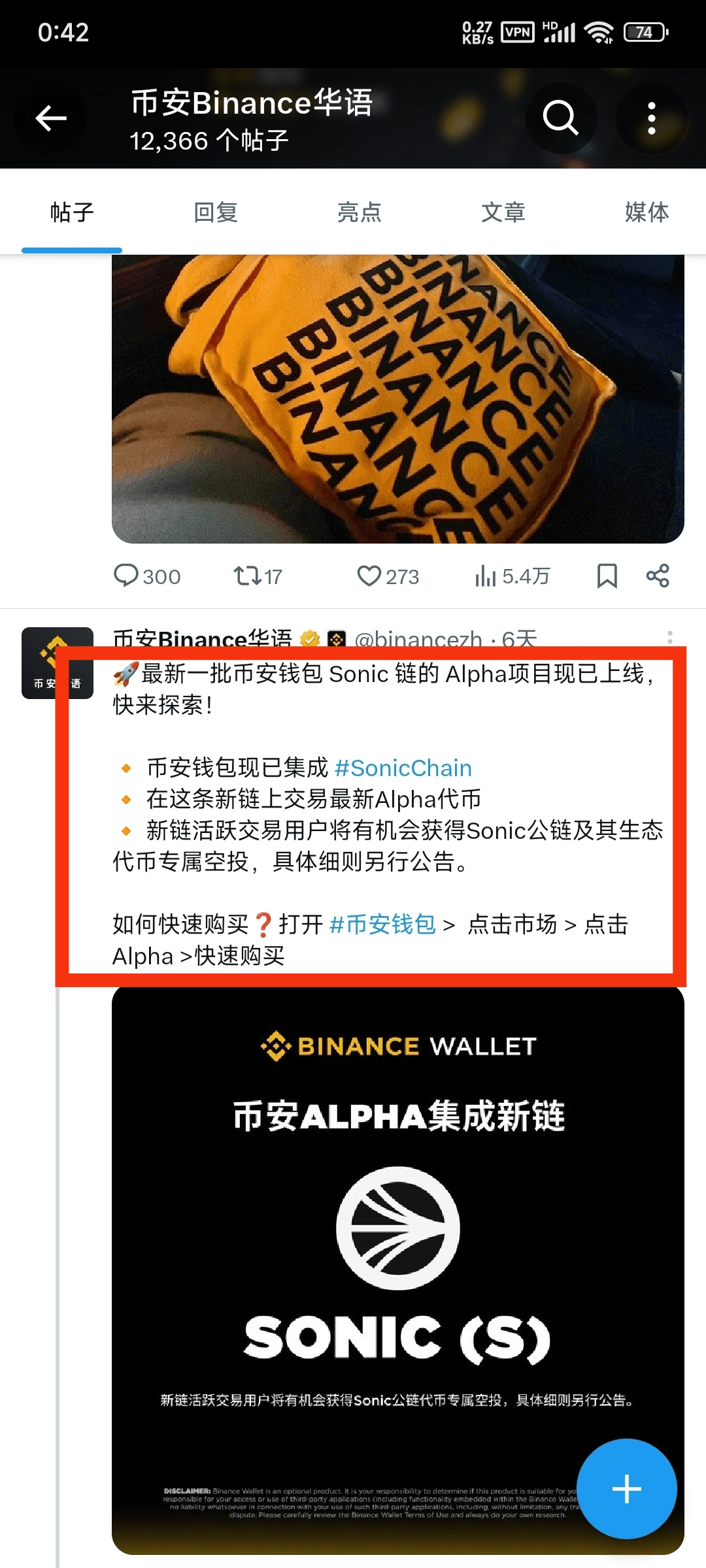This screenshot has height=1568, width=706.
Task: Open the 媒体 tab
Action: pyautogui.click(x=647, y=212)
